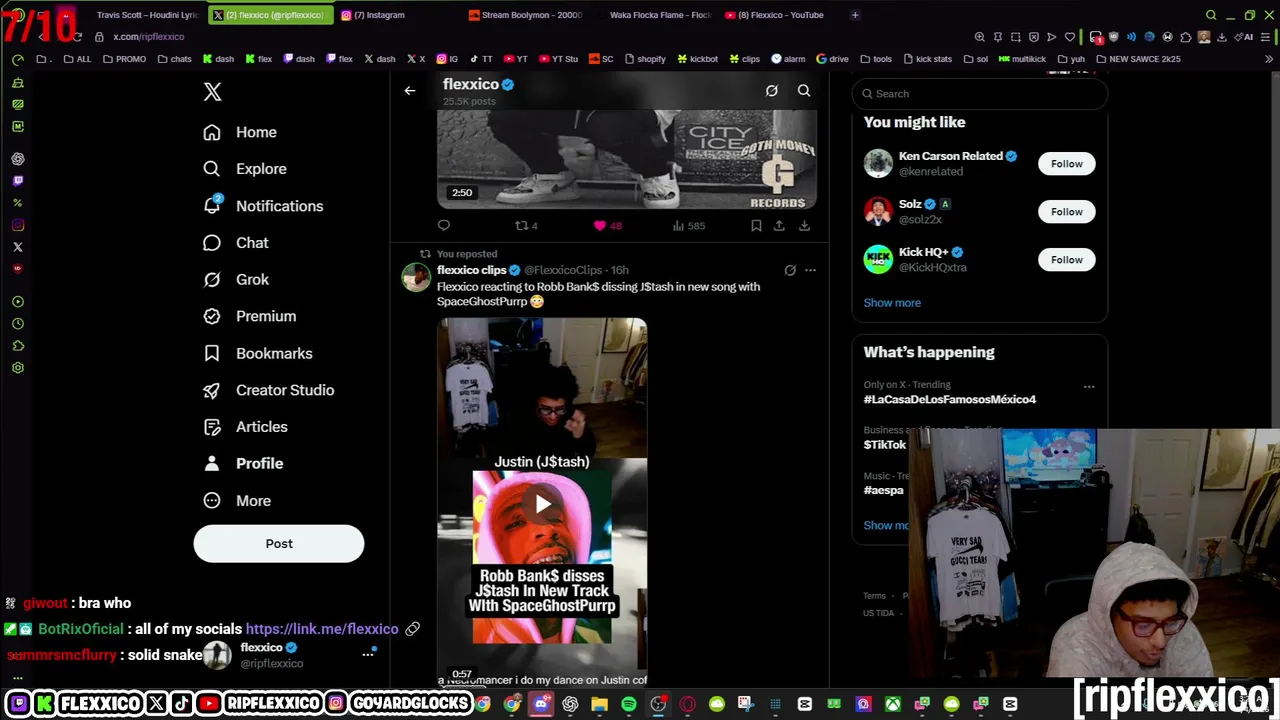Open Explore in the X sidebar
Image resolution: width=1280 pixels, height=720 pixels.
pos(245,169)
